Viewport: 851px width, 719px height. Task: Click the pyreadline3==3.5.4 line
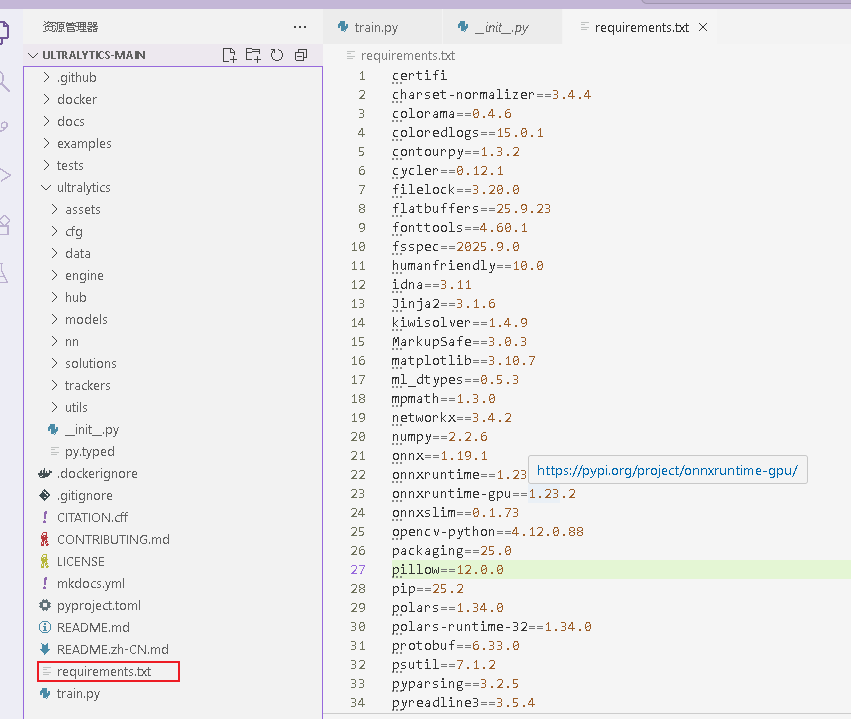pyautogui.click(x=463, y=702)
